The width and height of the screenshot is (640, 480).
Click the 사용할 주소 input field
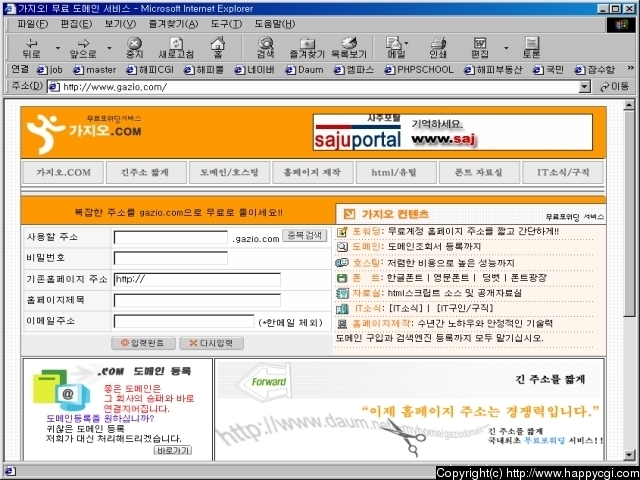(171, 238)
